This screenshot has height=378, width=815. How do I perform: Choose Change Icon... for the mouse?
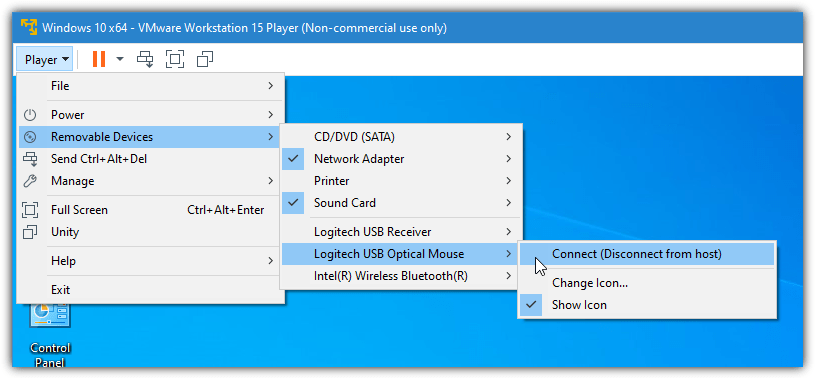click(x=647, y=283)
